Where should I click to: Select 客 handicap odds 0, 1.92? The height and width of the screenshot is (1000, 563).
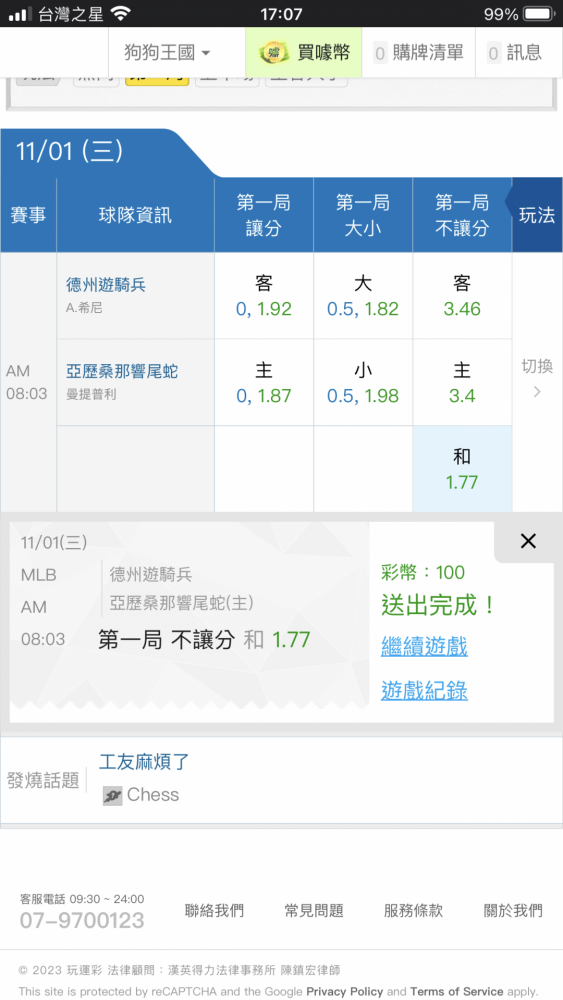tap(263, 296)
